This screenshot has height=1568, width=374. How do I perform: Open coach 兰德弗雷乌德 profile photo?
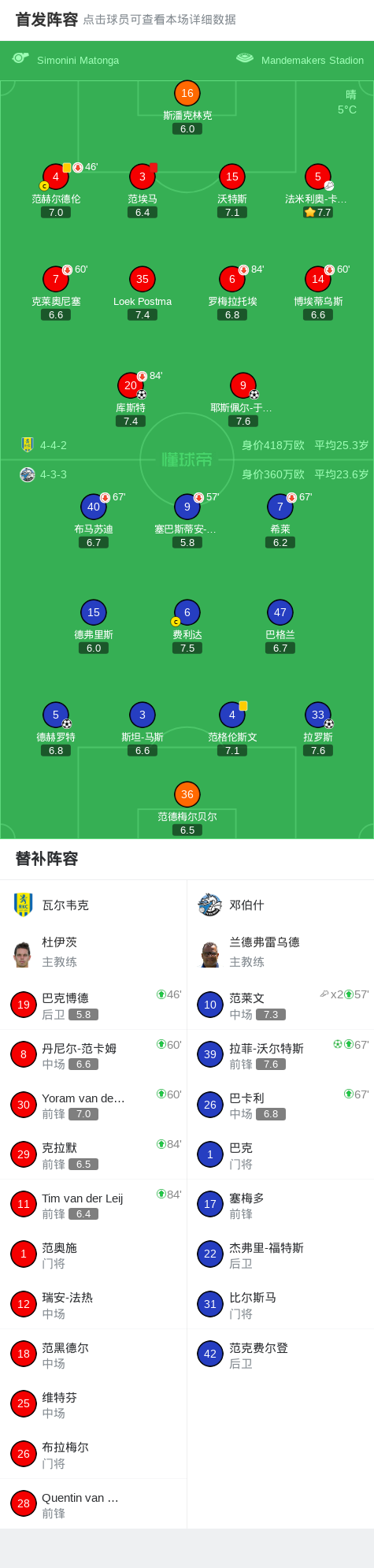pos(209,954)
